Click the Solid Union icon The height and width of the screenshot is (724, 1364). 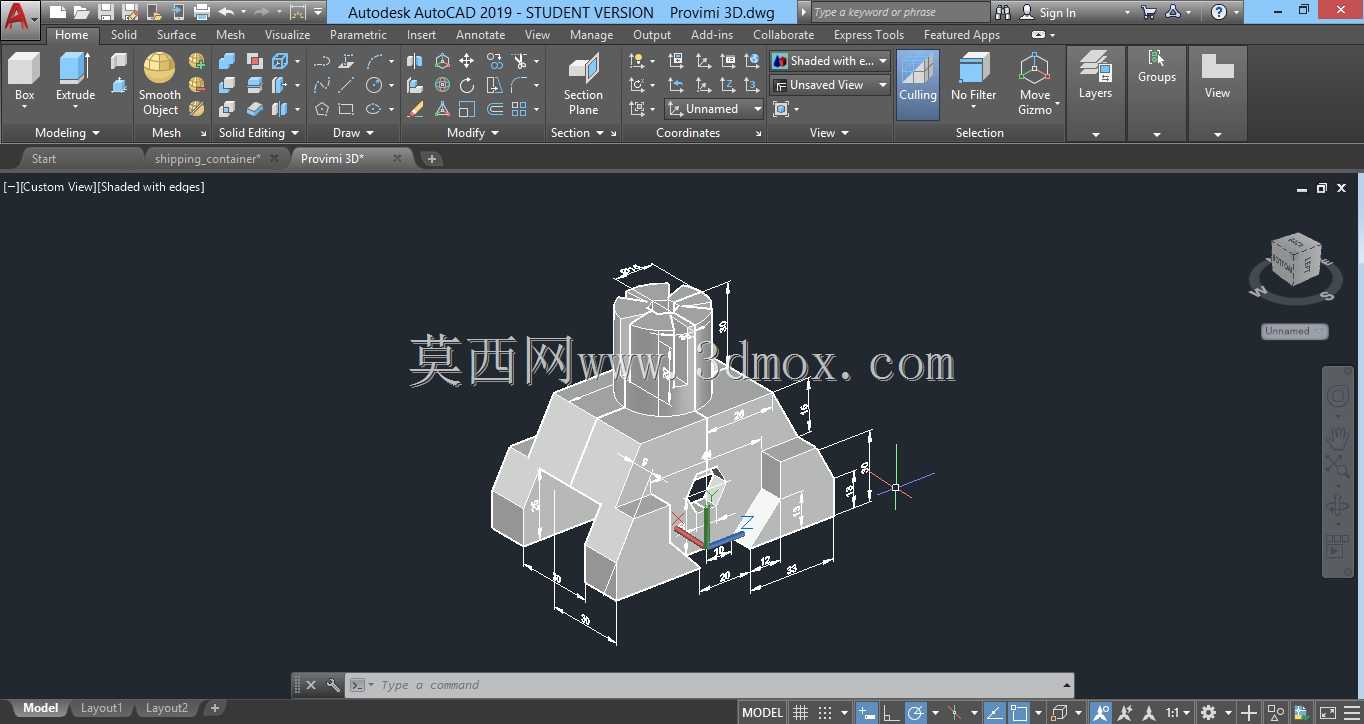click(x=227, y=61)
